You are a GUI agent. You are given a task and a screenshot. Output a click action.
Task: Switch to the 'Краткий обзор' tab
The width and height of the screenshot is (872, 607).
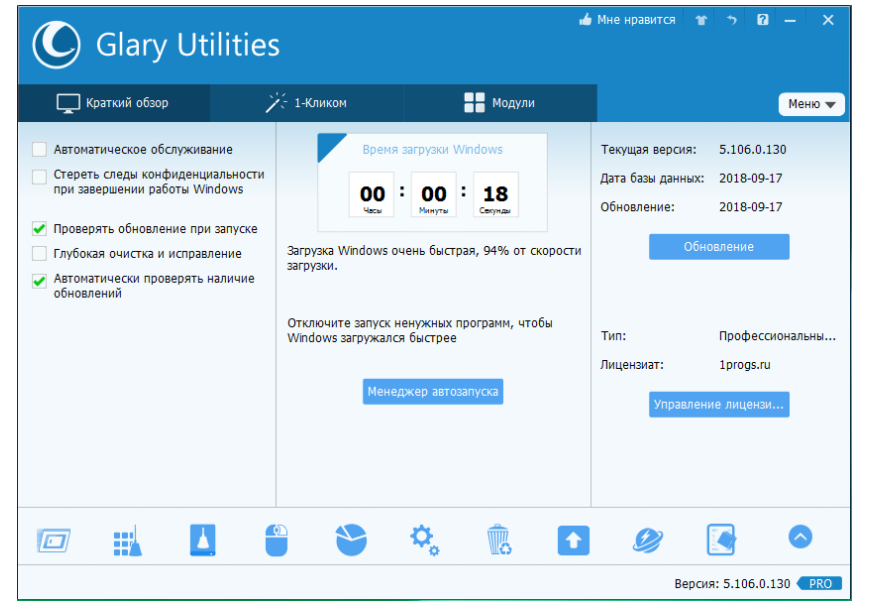(x=113, y=103)
